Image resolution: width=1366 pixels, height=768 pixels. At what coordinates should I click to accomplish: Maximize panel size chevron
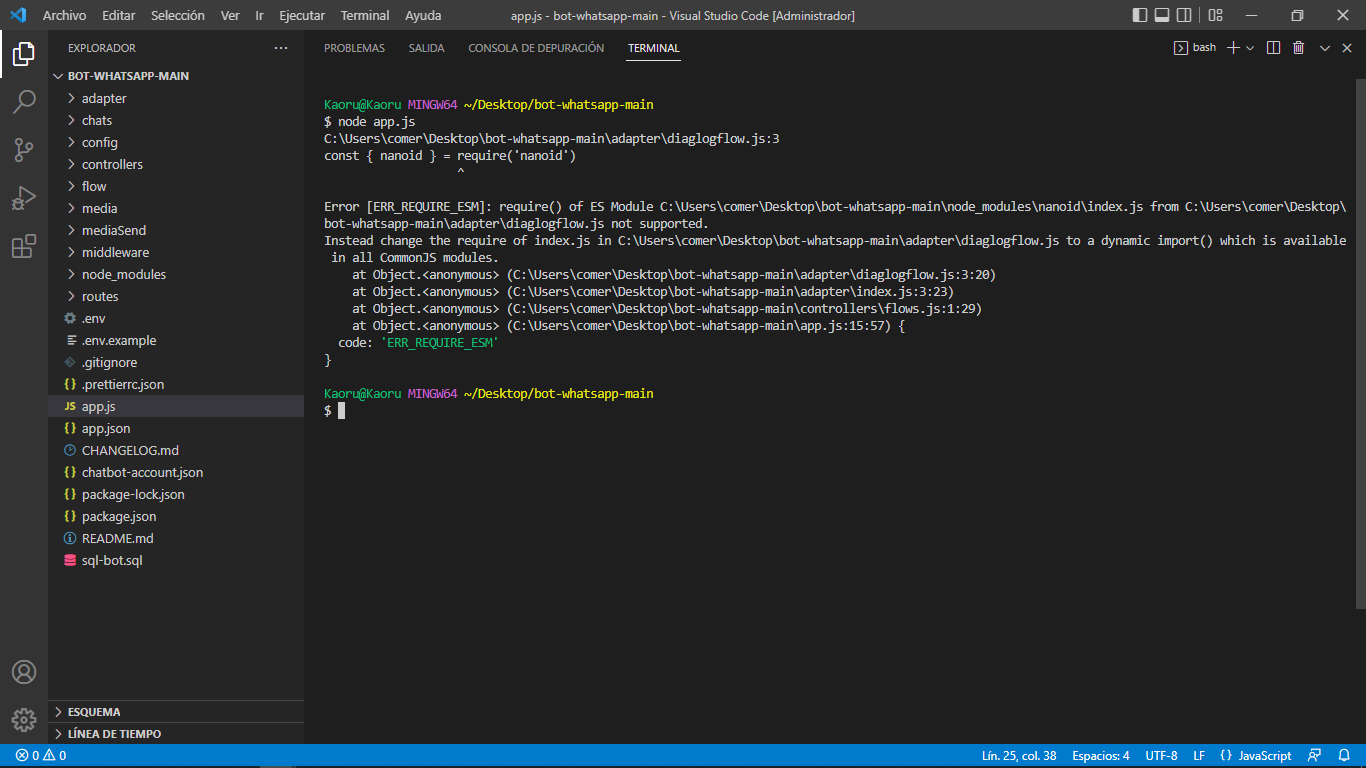1325,47
